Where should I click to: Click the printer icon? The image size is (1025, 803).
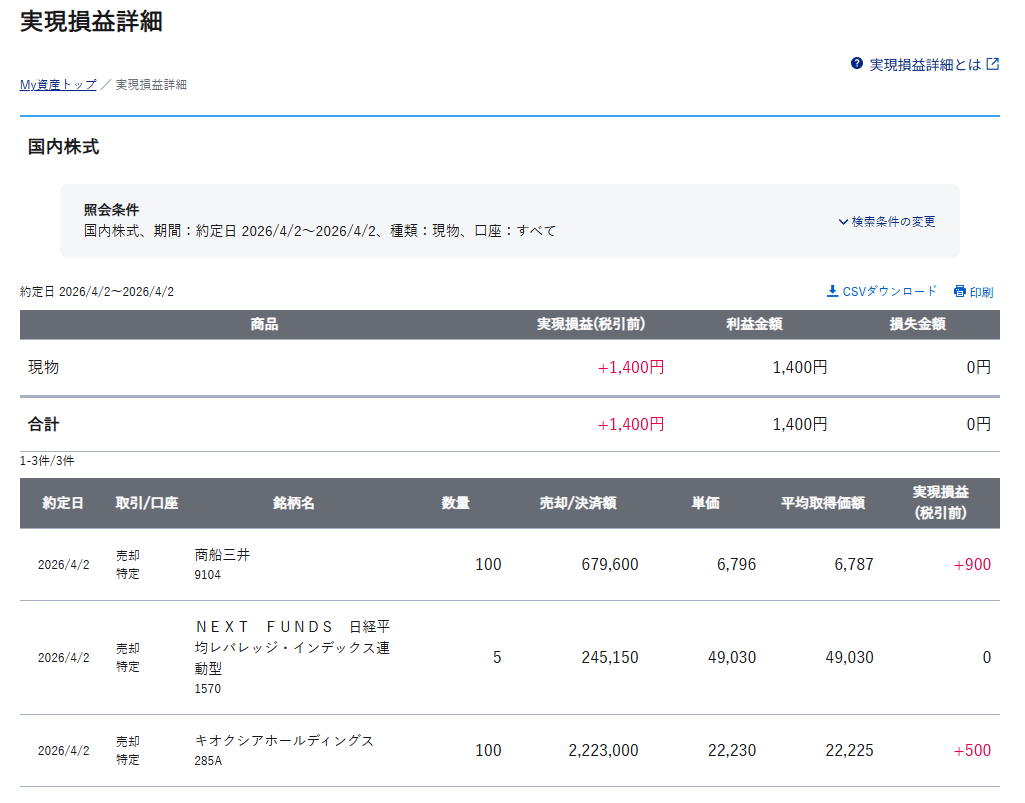click(x=960, y=292)
